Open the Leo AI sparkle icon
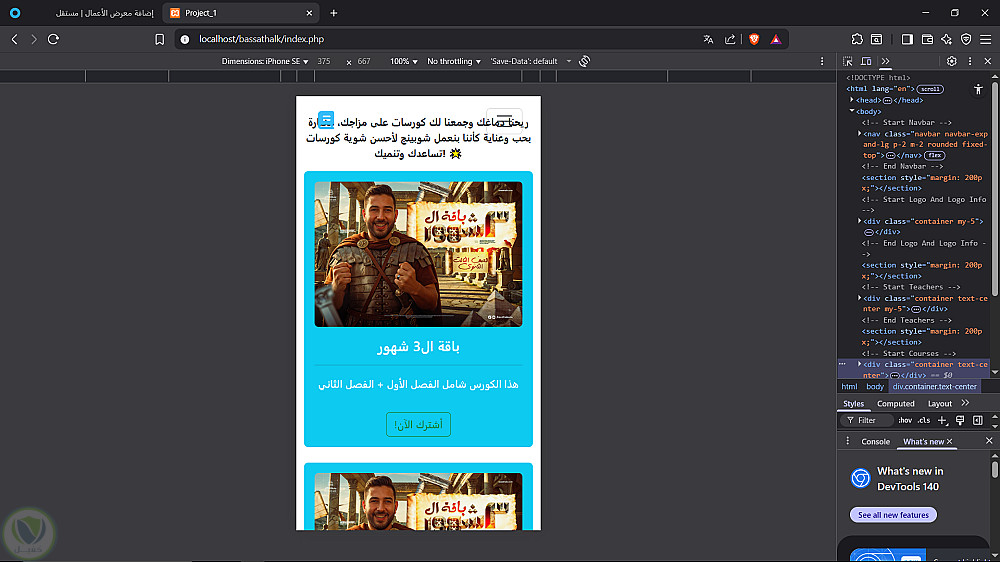 tap(946, 39)
